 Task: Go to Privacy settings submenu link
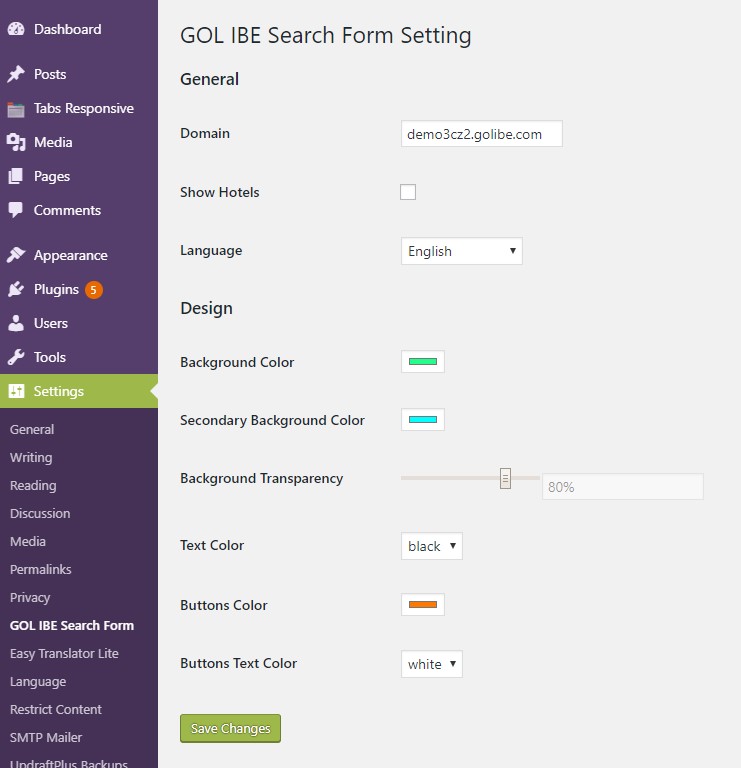coord(30,598)
